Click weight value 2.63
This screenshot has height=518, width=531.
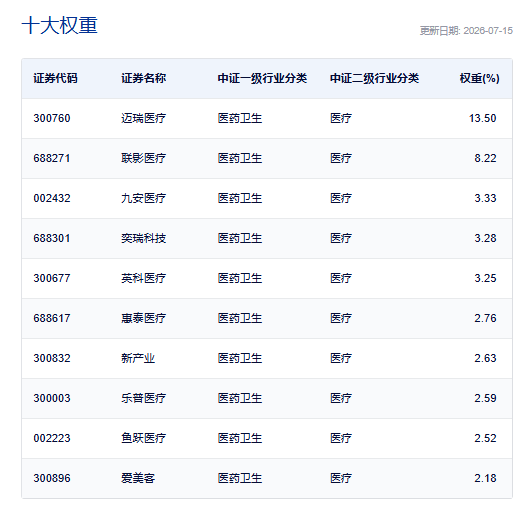coord(485,358)
